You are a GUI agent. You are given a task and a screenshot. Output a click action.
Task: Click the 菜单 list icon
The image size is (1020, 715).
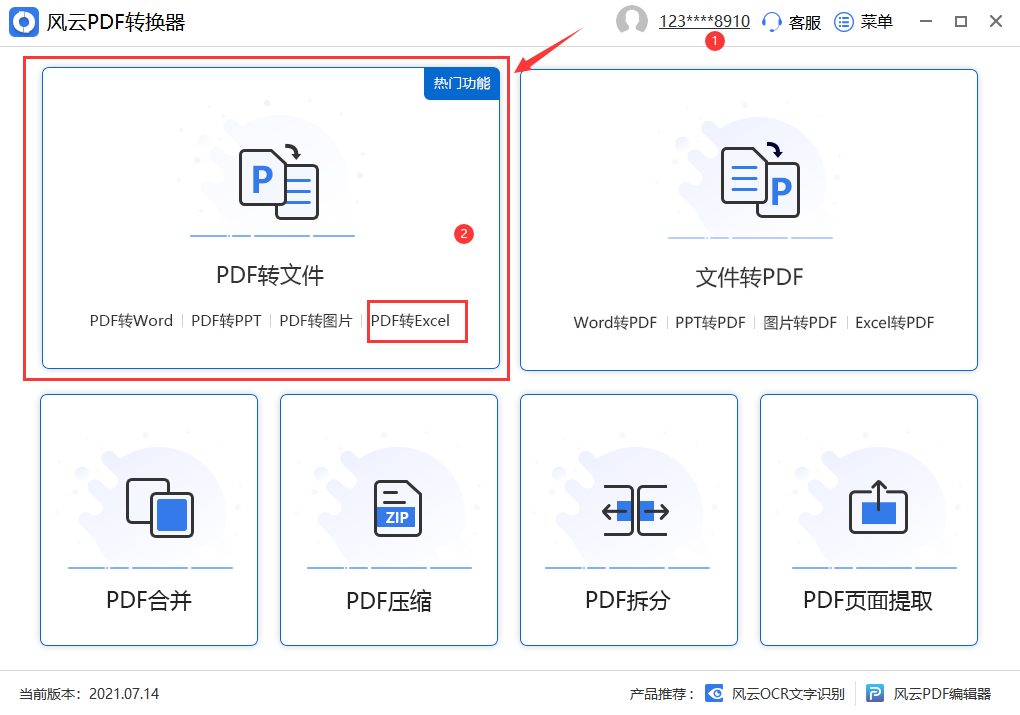click(844, 22)
